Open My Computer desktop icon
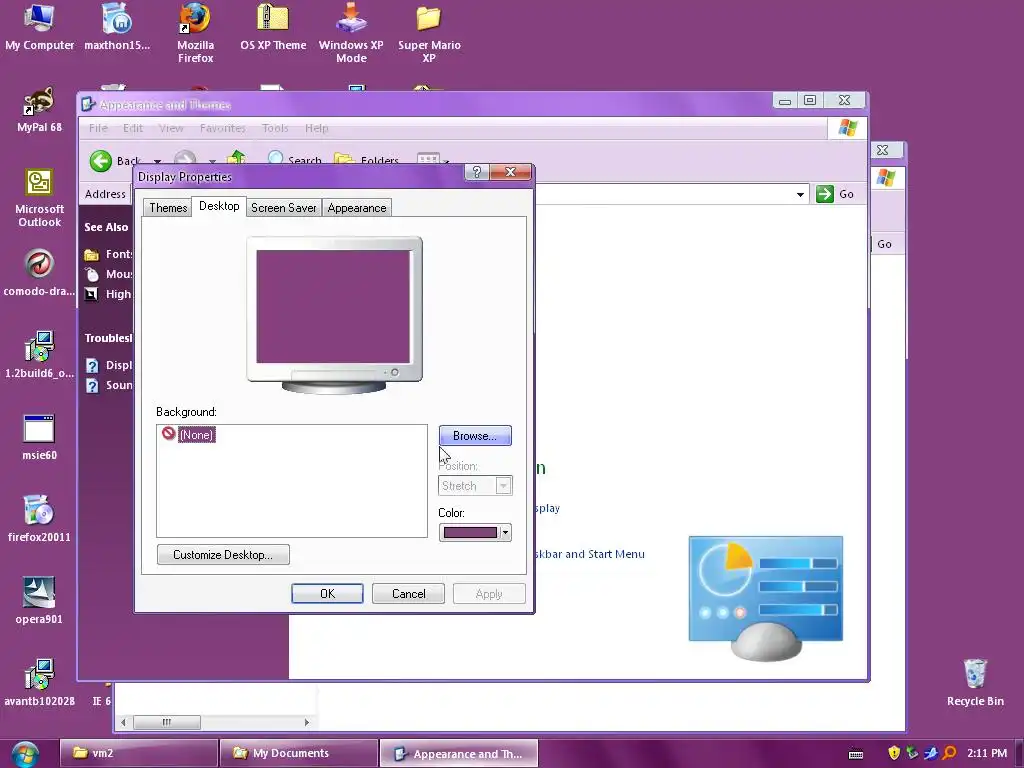The height and width of the screenshot is (768, 1024). [x=39, y=27]
